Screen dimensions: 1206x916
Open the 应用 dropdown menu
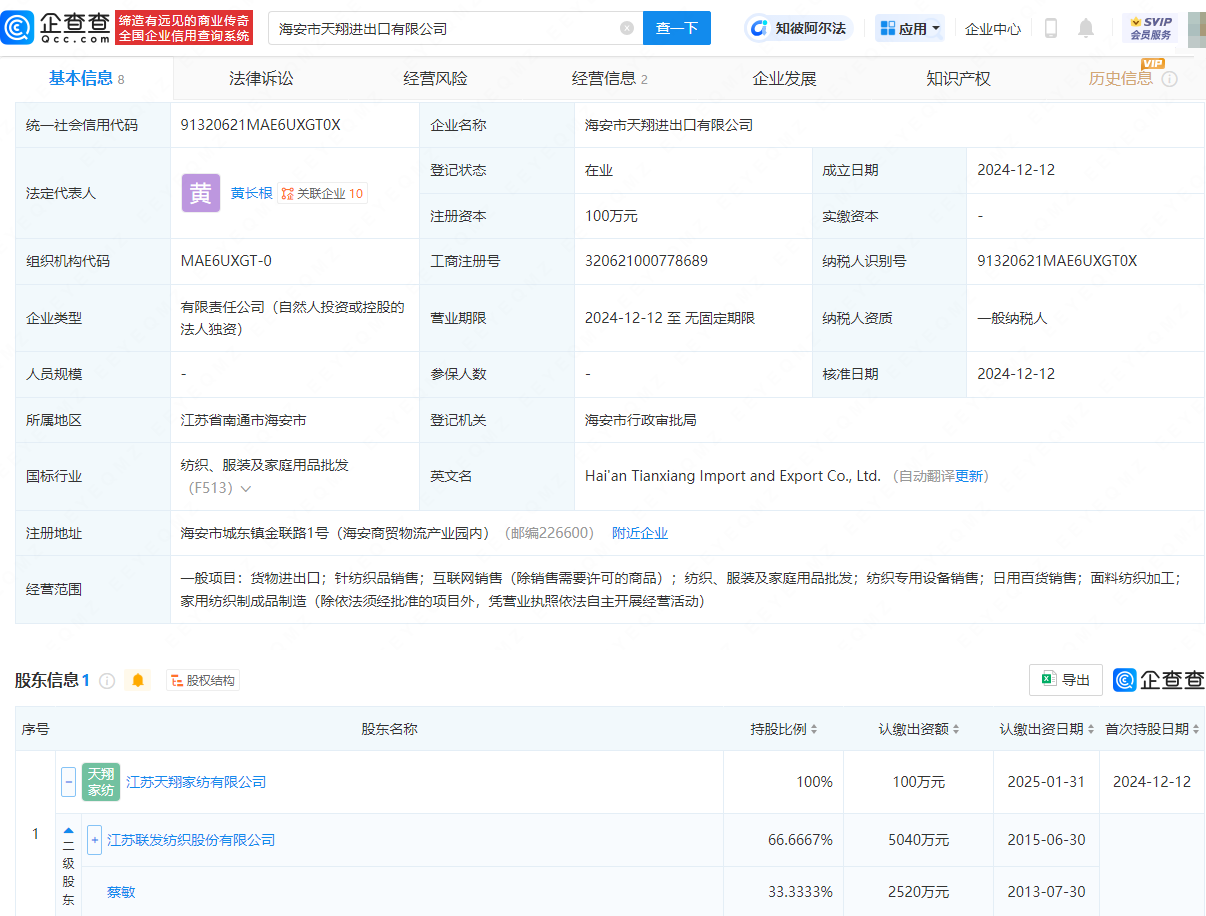tap(909, 28)
